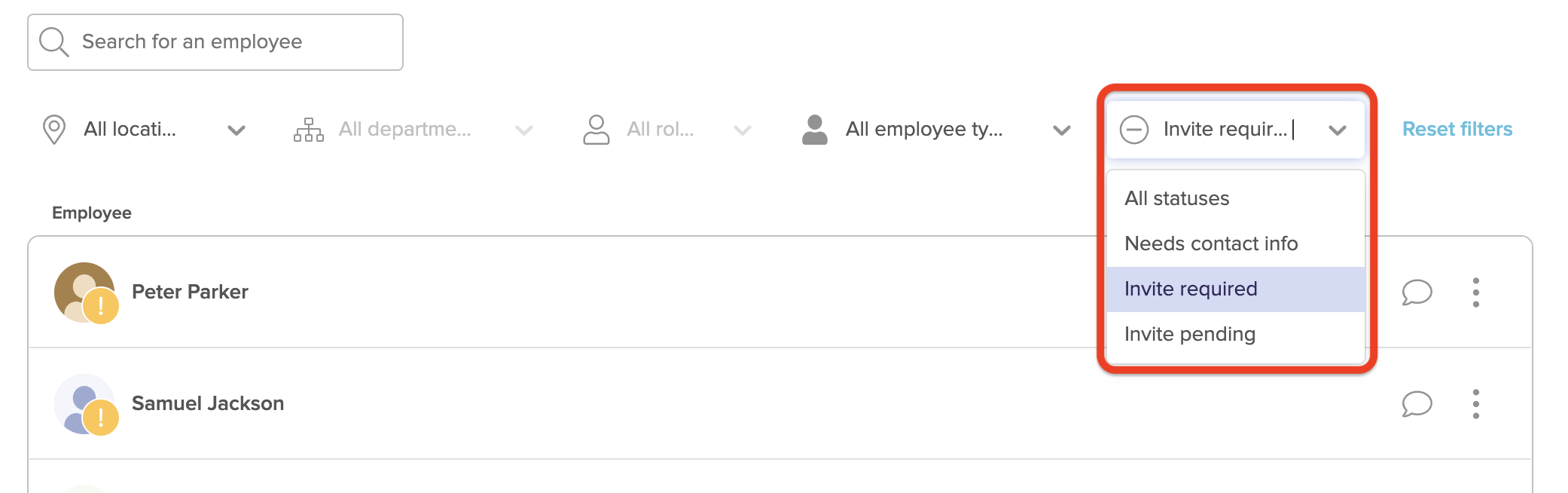Click the search magnifier icon

[x=53, y=41]
